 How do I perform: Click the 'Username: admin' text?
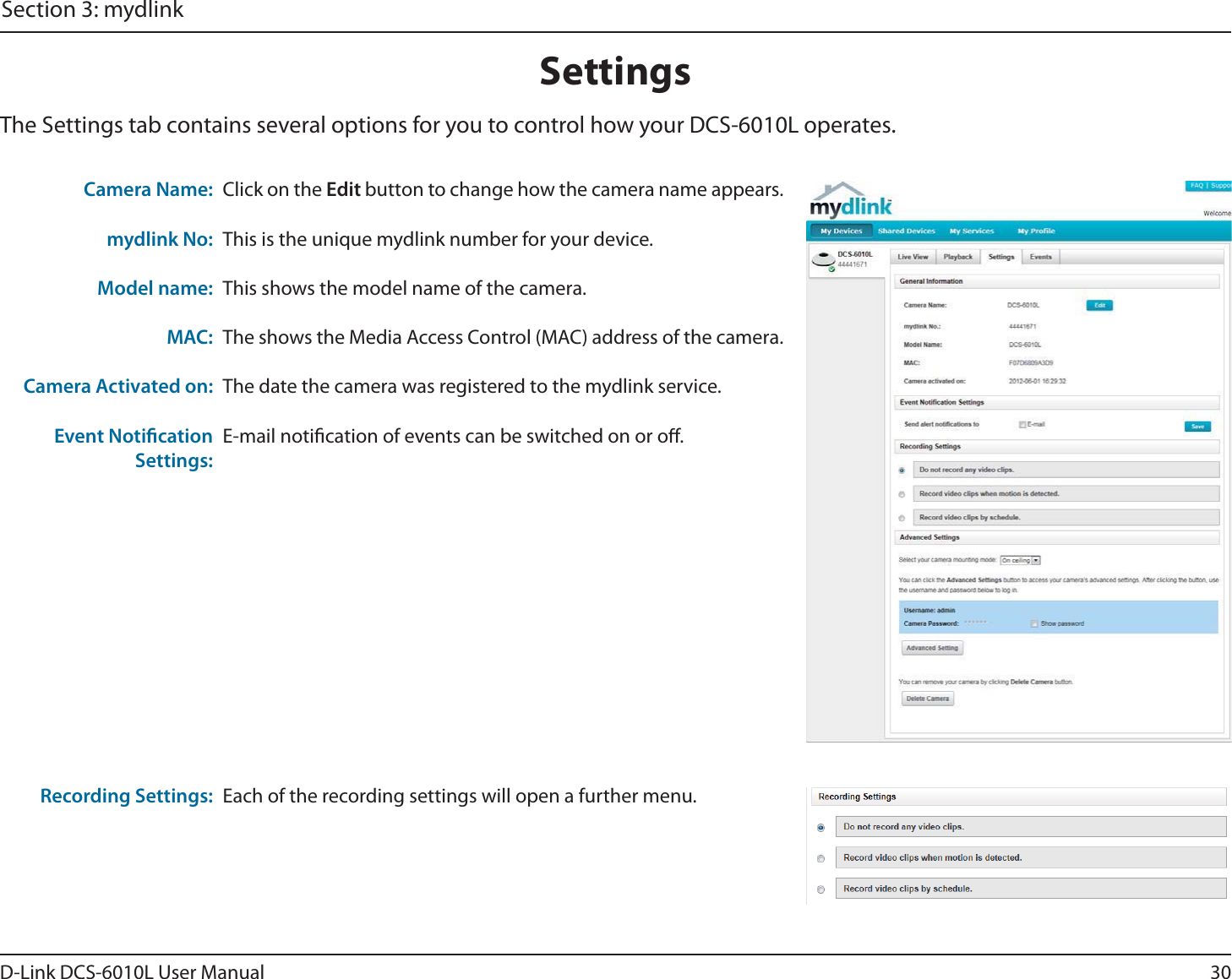point(929,611)
